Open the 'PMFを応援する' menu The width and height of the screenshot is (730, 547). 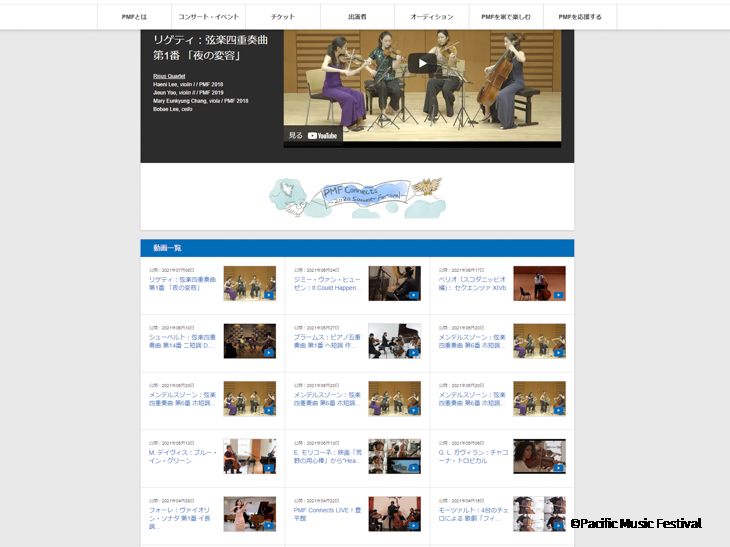[x=580, y=17]
